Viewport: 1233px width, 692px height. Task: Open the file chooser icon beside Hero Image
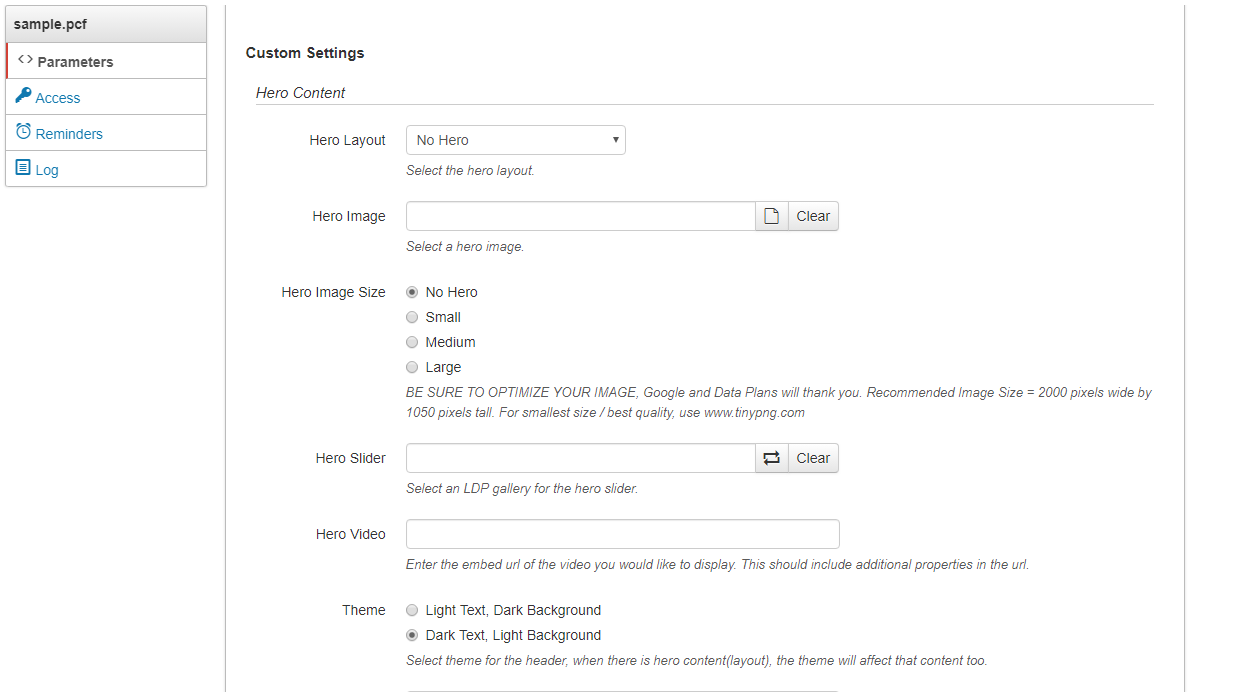[771, 215]
